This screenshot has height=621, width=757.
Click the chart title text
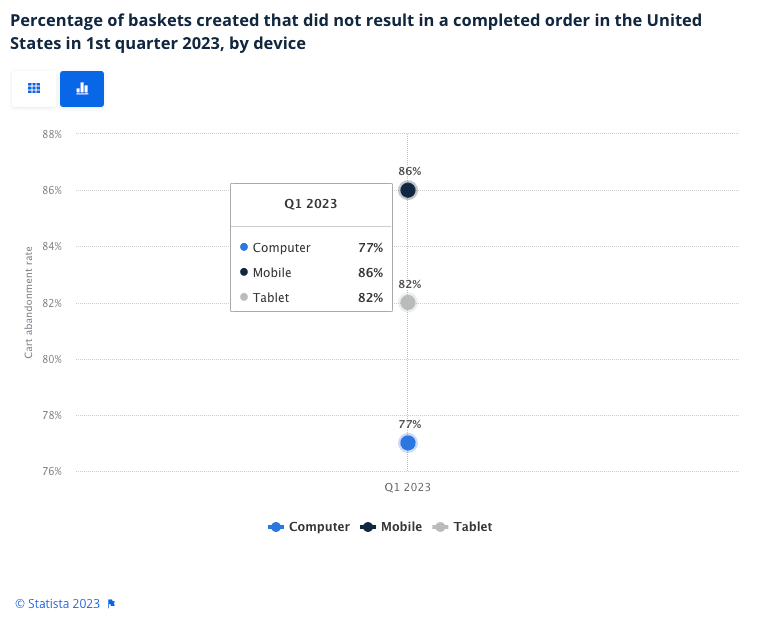[356, 32]
